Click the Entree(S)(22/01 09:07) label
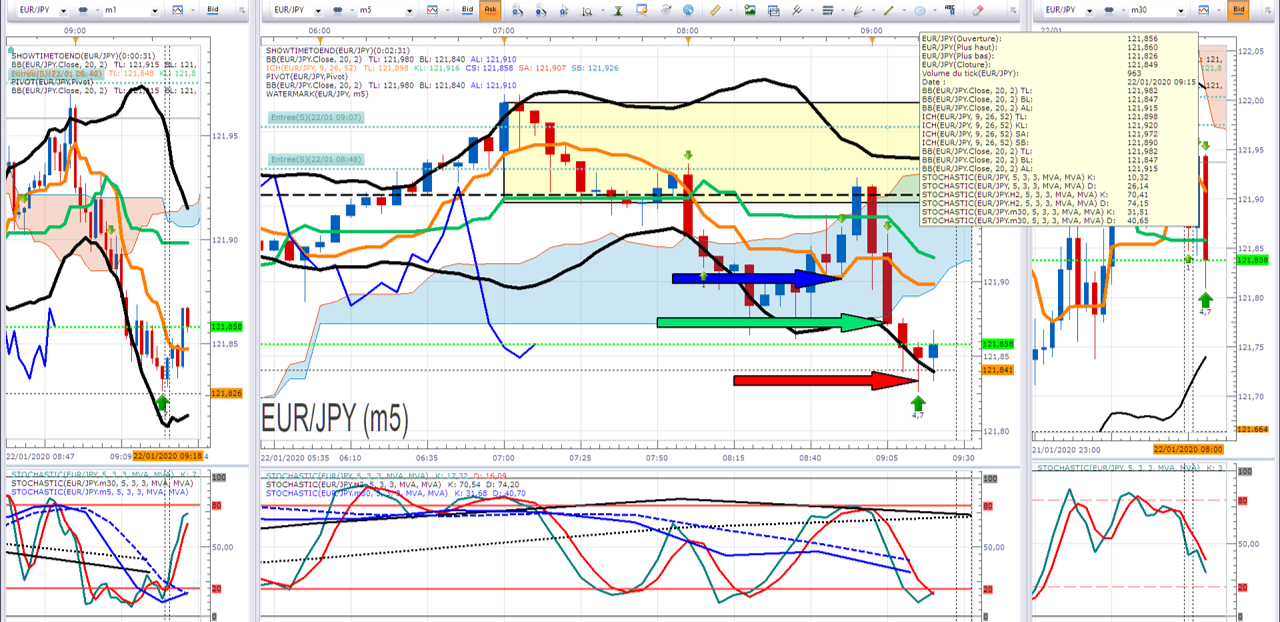 pos(316,117)
